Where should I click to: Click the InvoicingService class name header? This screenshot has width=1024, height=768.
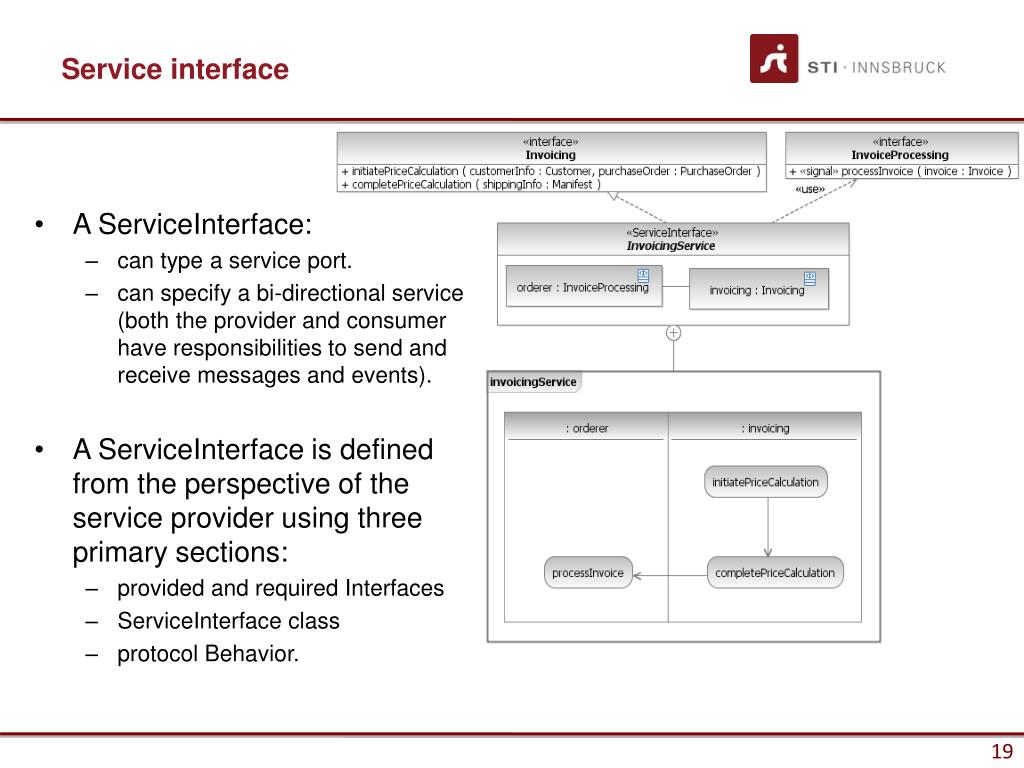[671, 246]
